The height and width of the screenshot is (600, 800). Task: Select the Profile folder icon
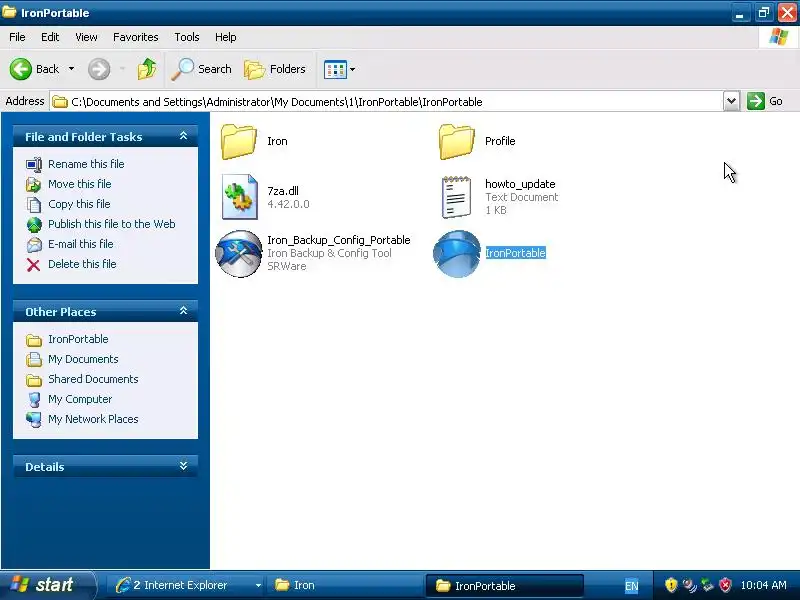456,141
